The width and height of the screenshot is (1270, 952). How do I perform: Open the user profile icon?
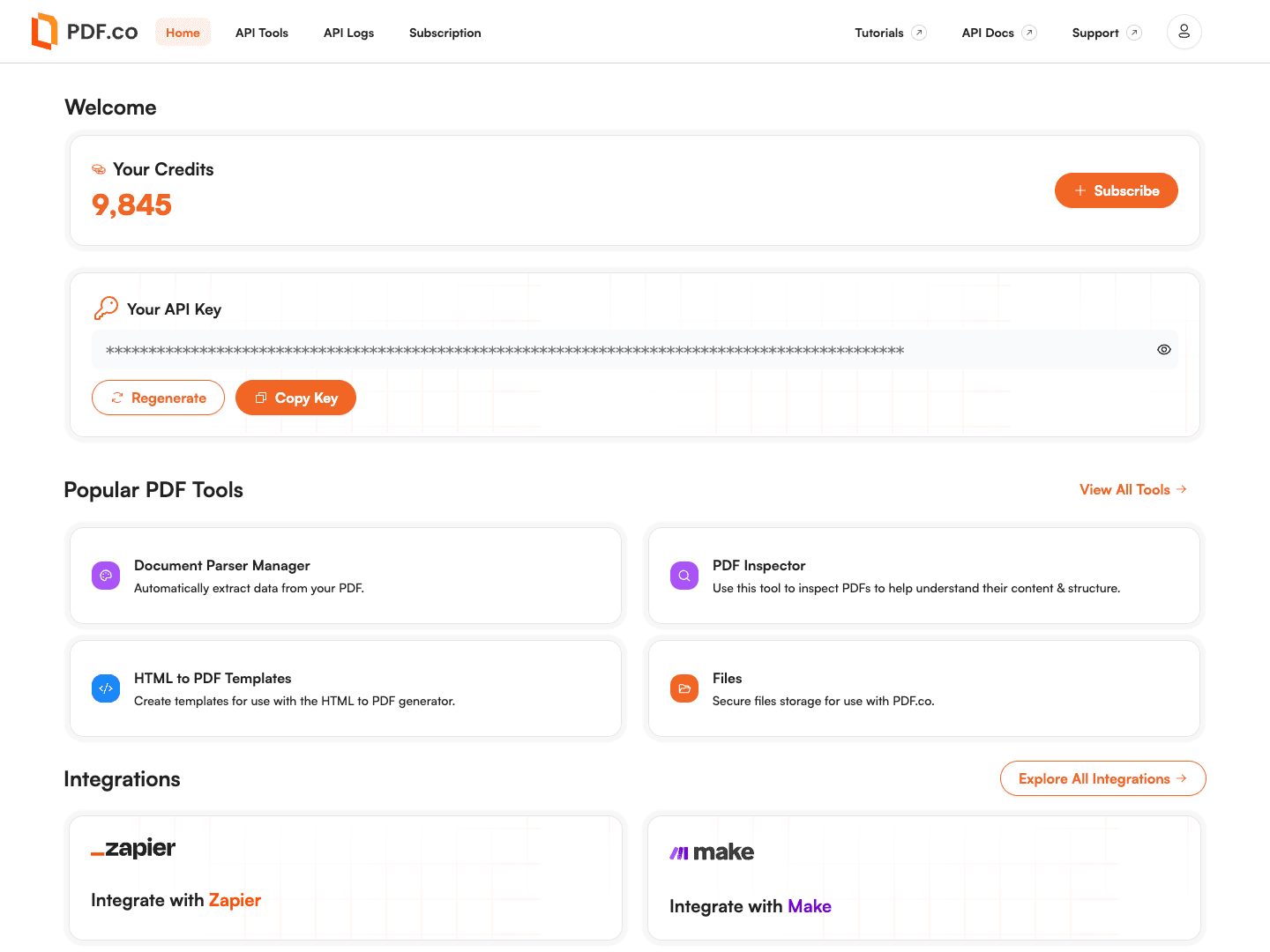point(1184,32)
